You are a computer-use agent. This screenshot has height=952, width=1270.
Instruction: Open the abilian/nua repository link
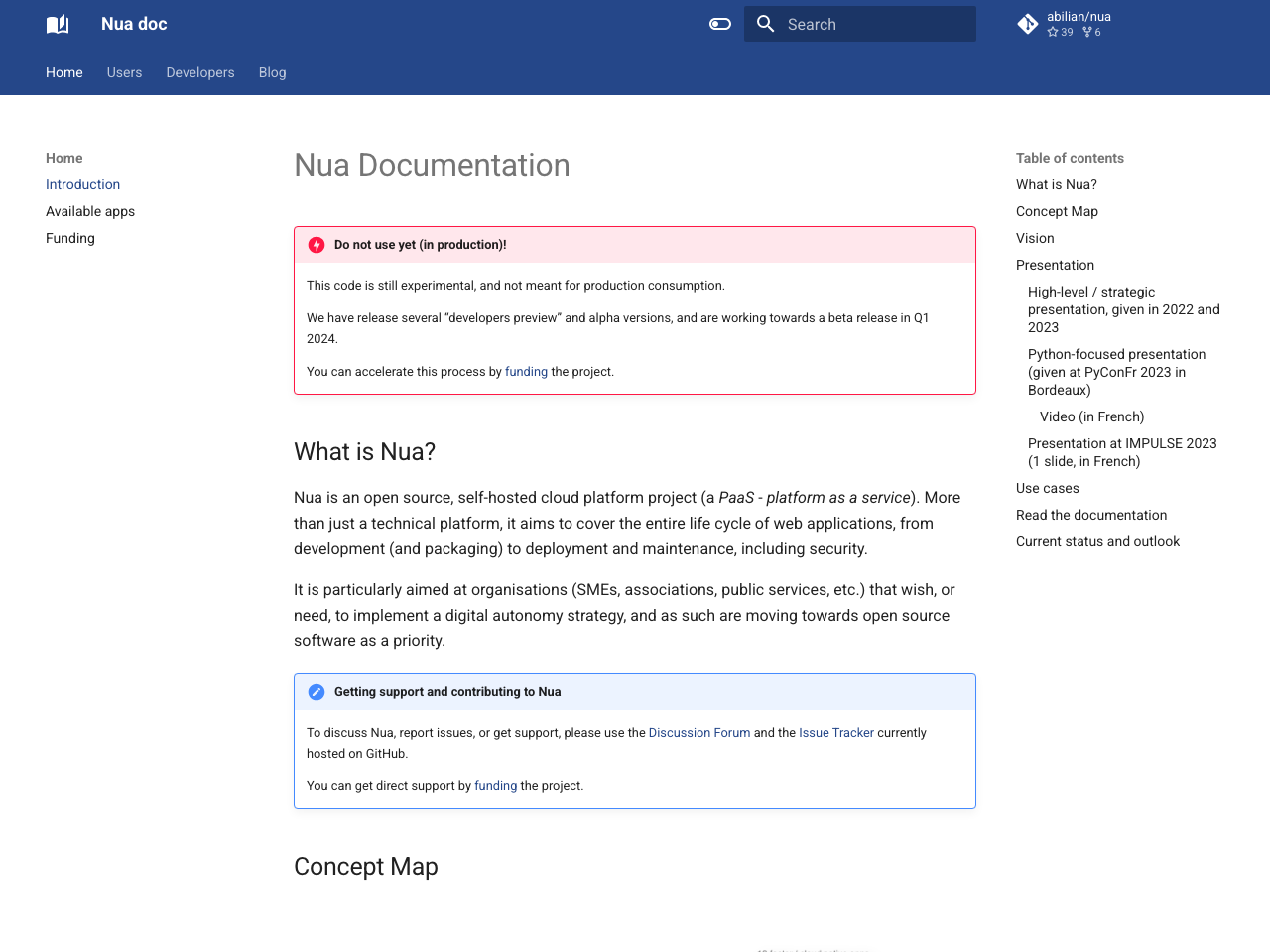[x=1079, y=17]
